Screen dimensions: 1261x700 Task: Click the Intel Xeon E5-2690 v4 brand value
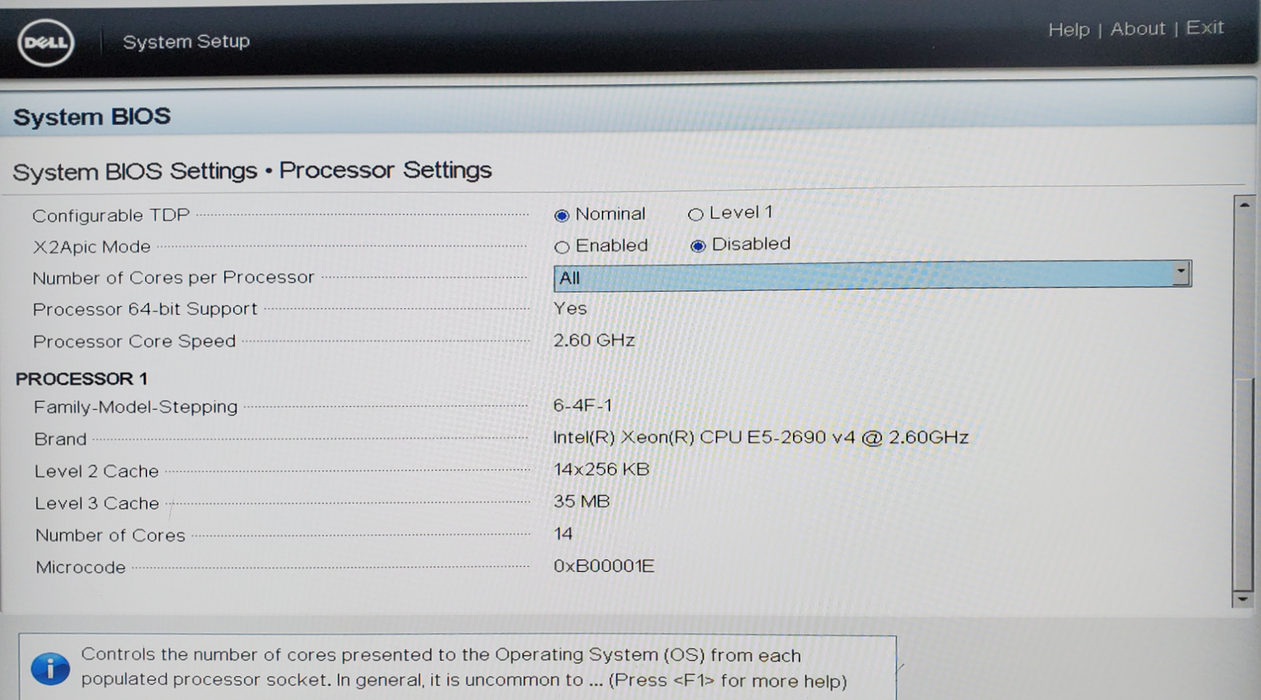(761, 437)
